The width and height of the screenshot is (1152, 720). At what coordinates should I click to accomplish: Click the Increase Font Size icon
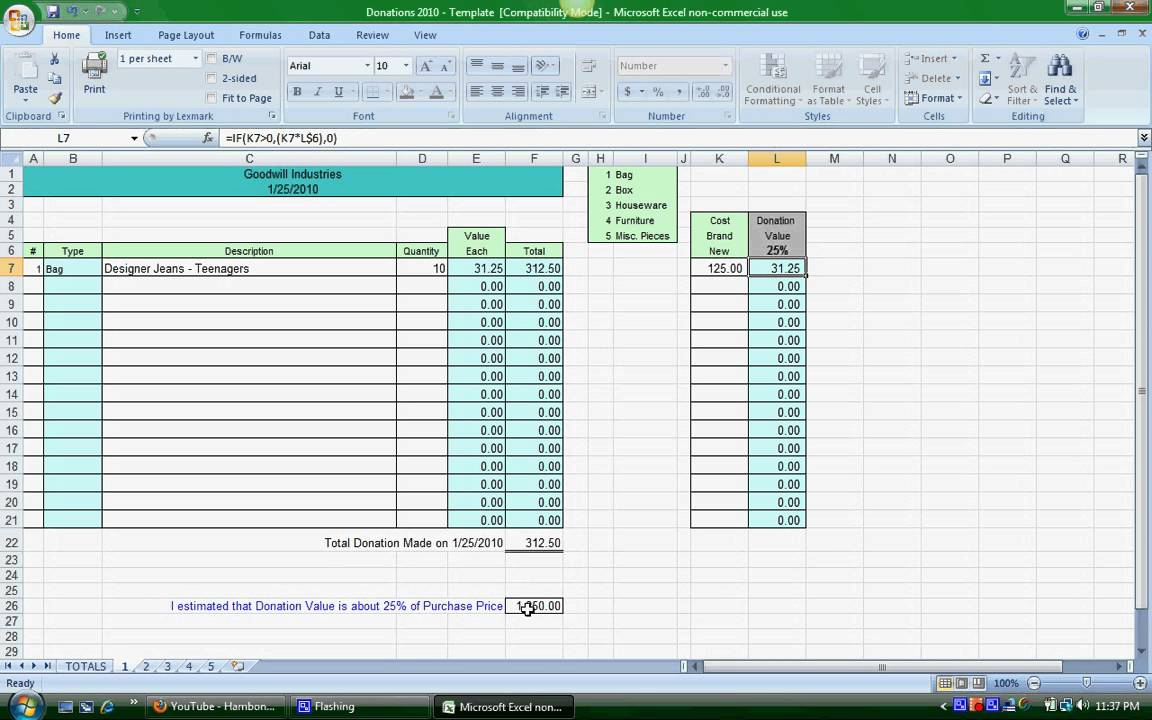426,66
